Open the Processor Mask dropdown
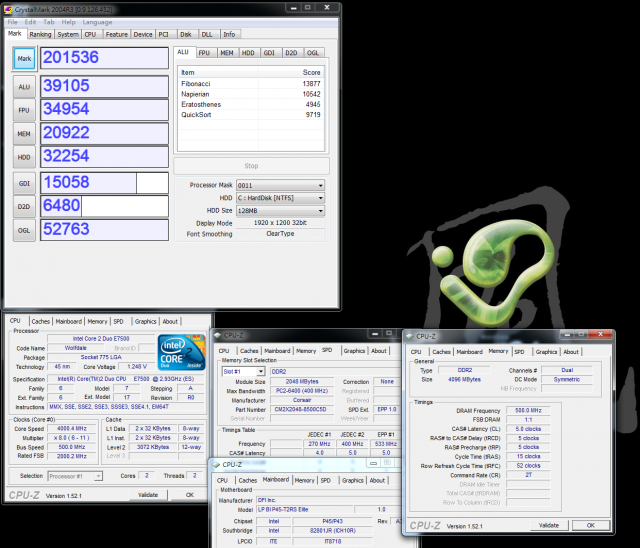Screen dimensions: 640x548 coord(280,185)
